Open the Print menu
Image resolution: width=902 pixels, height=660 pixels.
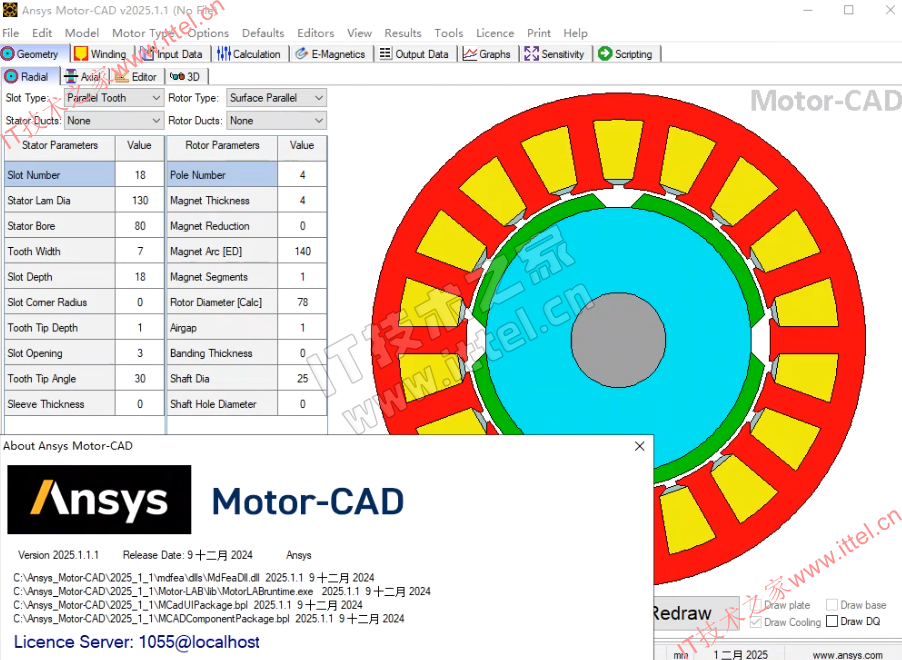(x=538, y=33)
